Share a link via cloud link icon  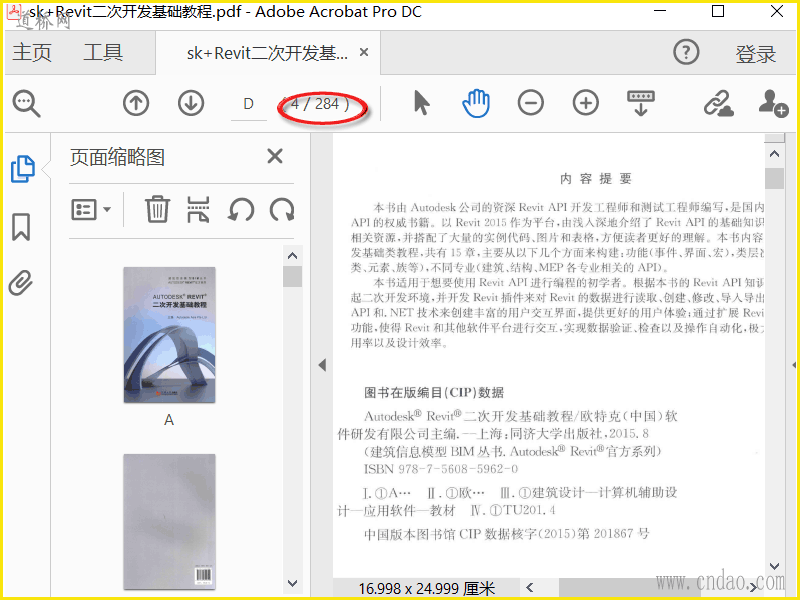click(718, 104)
